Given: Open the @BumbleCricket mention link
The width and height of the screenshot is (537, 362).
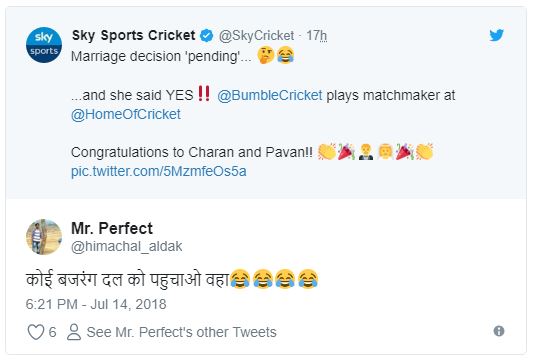Looking at the screenshot, I should point(270,95).
